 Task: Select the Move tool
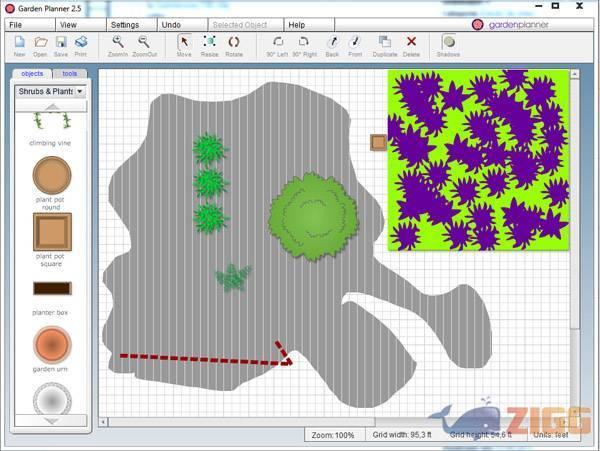pos(184,43)
